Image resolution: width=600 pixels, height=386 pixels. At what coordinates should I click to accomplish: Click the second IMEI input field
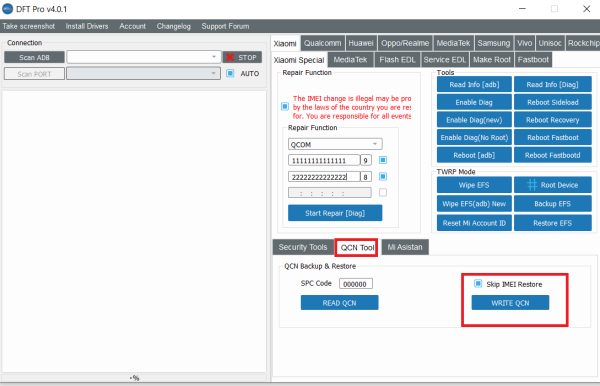[x=324, y=176]
